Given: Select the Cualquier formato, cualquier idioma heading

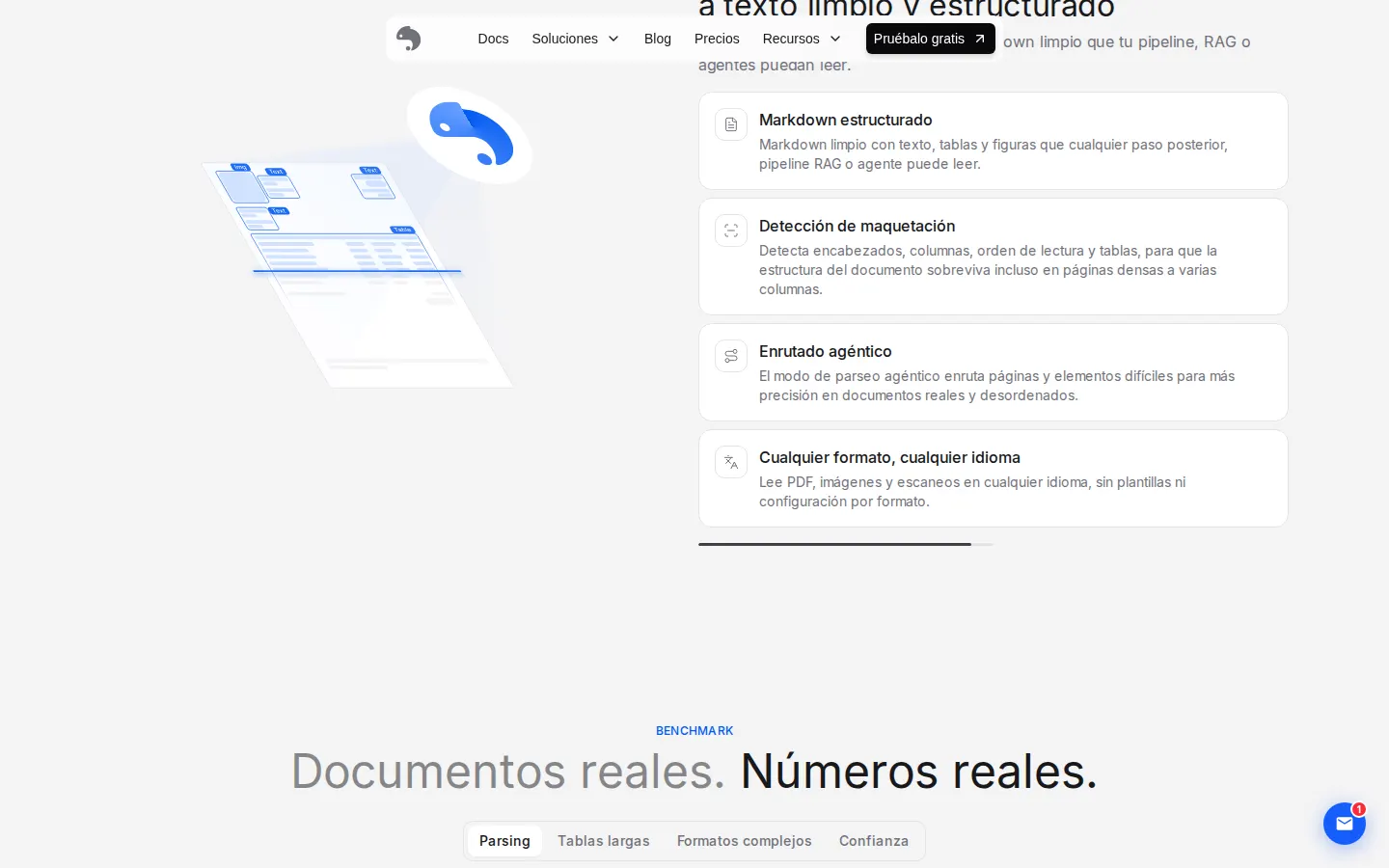Looking at the screenshot, I should pos(889,457).
